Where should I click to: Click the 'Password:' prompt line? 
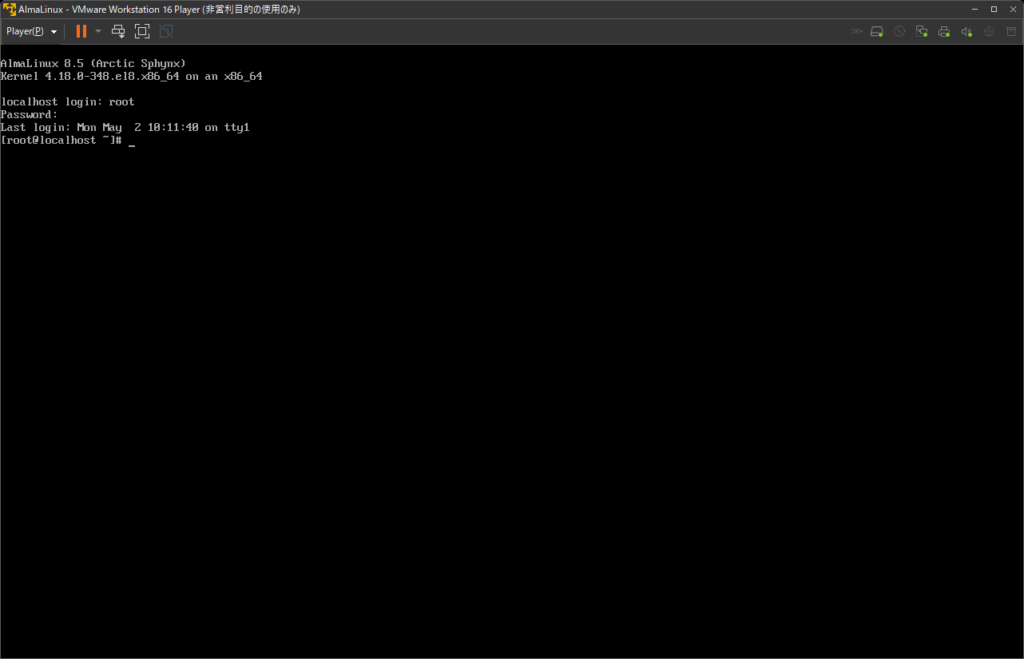29,115
